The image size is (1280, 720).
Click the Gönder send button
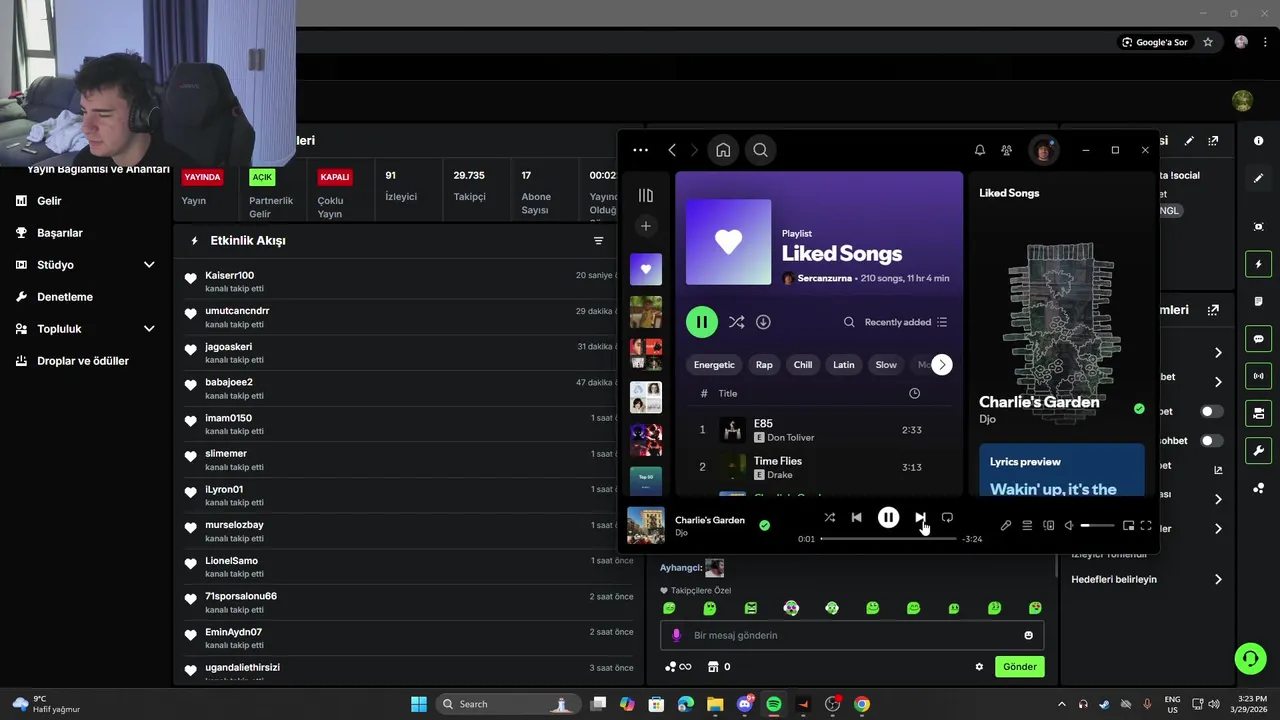coord(1020,667)
